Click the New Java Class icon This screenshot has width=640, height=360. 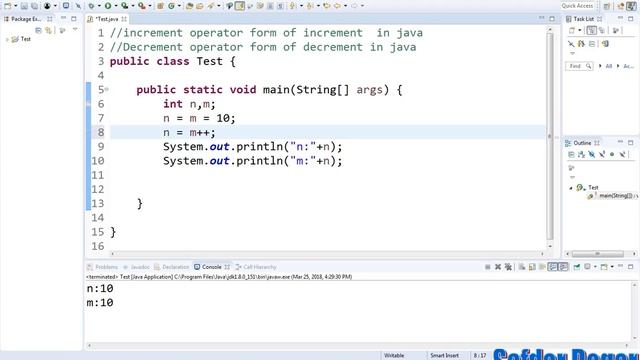[171, 6]
